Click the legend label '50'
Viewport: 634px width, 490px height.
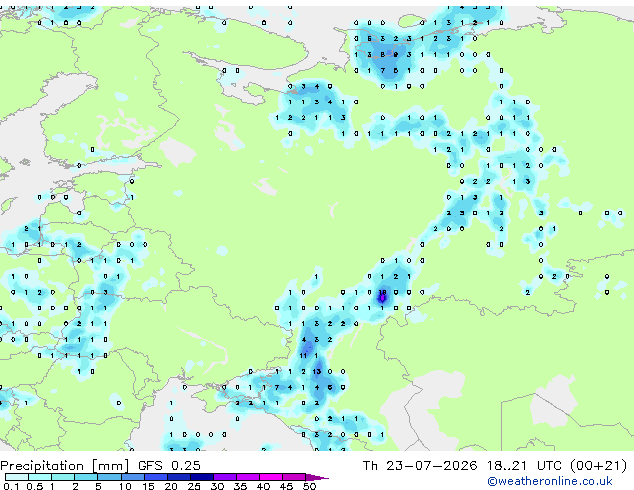pyautogui.click(x=309, y=486)
